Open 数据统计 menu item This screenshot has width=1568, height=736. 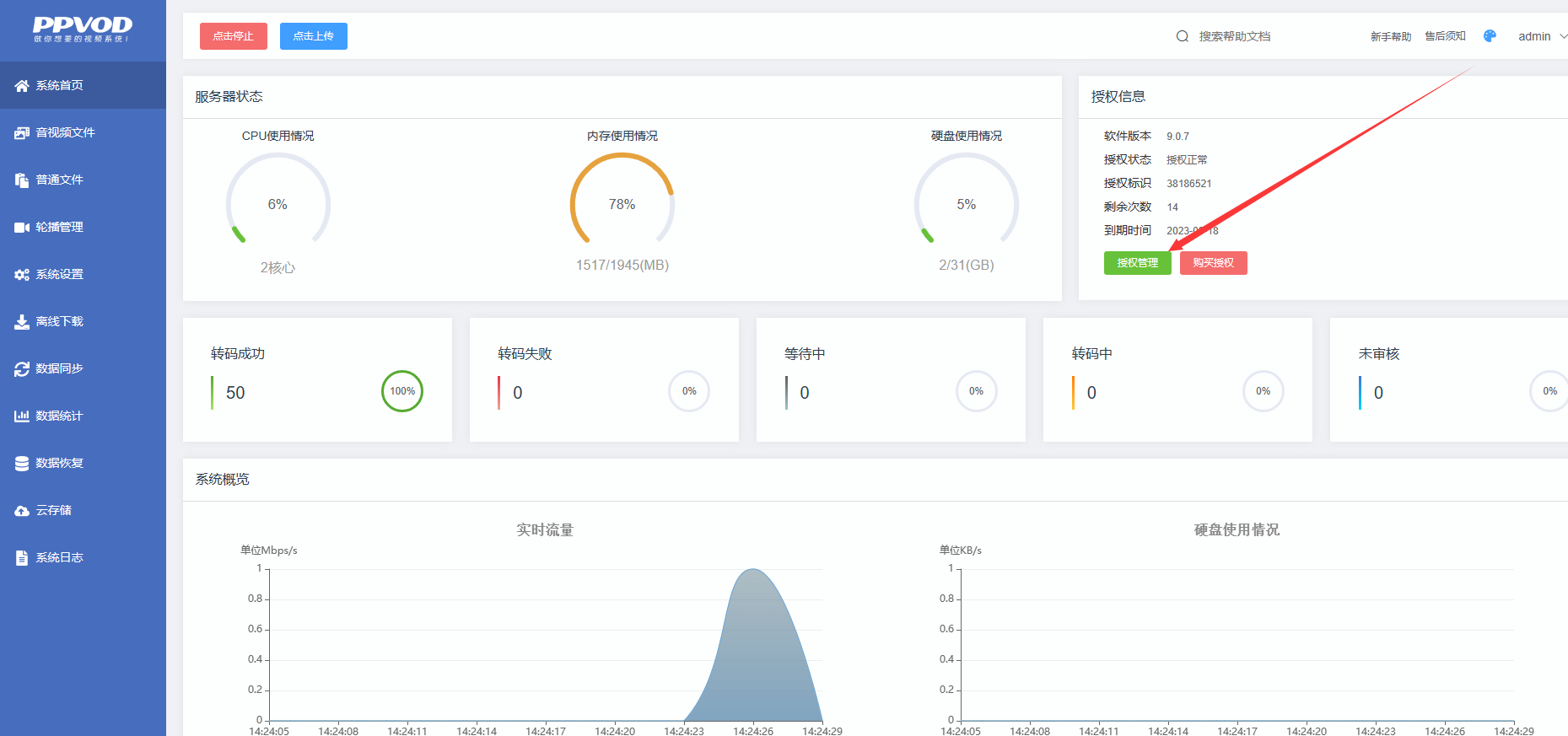coord(83,416)
